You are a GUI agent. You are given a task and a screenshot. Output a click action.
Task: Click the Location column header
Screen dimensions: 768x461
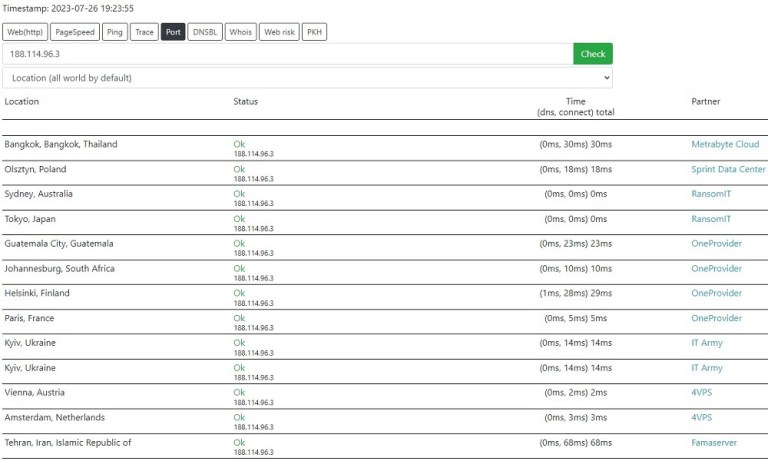click(x=22, y=101)
